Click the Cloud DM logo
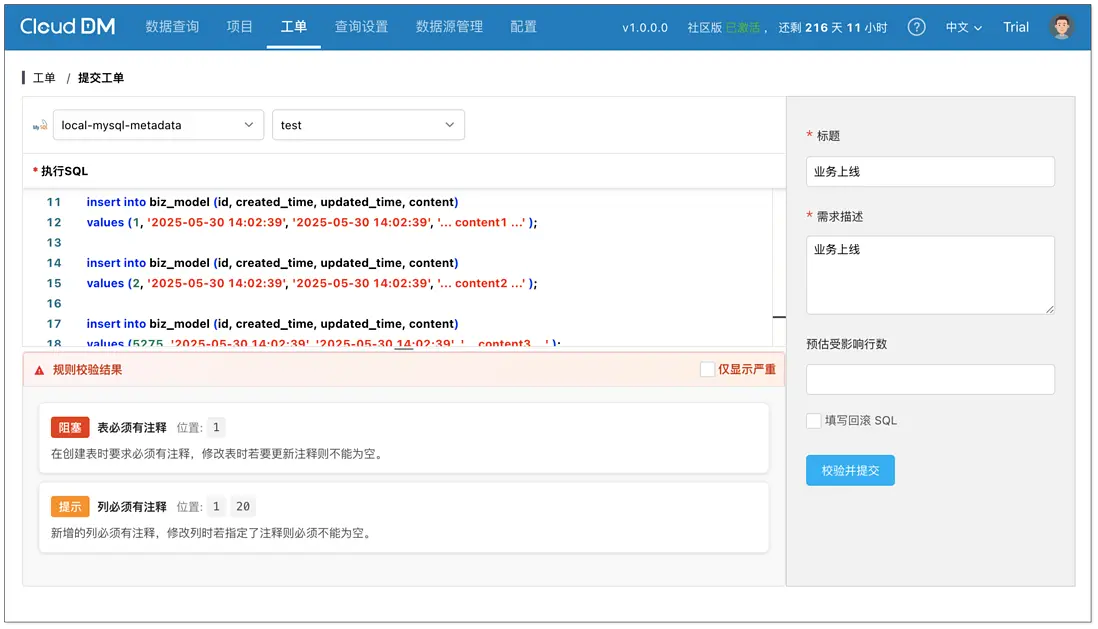Image resolution: width=1098 pixels, height=629 pixels. [x=67, y=27]
